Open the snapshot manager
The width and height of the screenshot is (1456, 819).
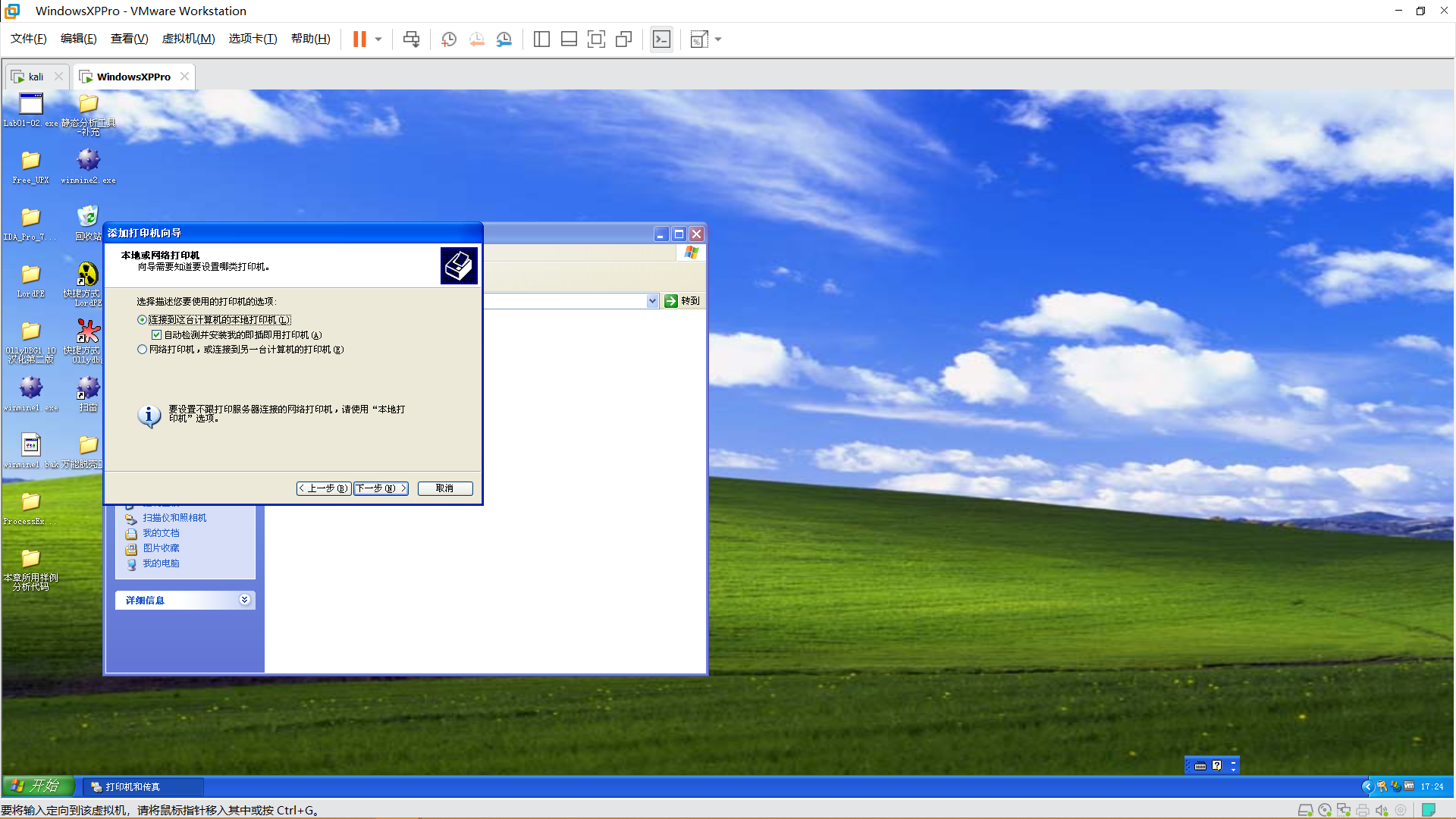pyautogui.click(x=504, y=39)
